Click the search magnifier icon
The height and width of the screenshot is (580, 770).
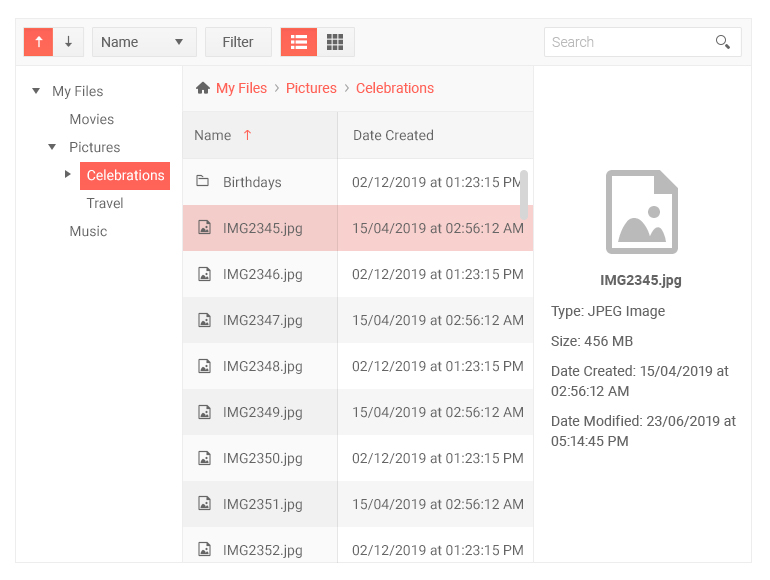pyautogui.click(x=722, y=42)
